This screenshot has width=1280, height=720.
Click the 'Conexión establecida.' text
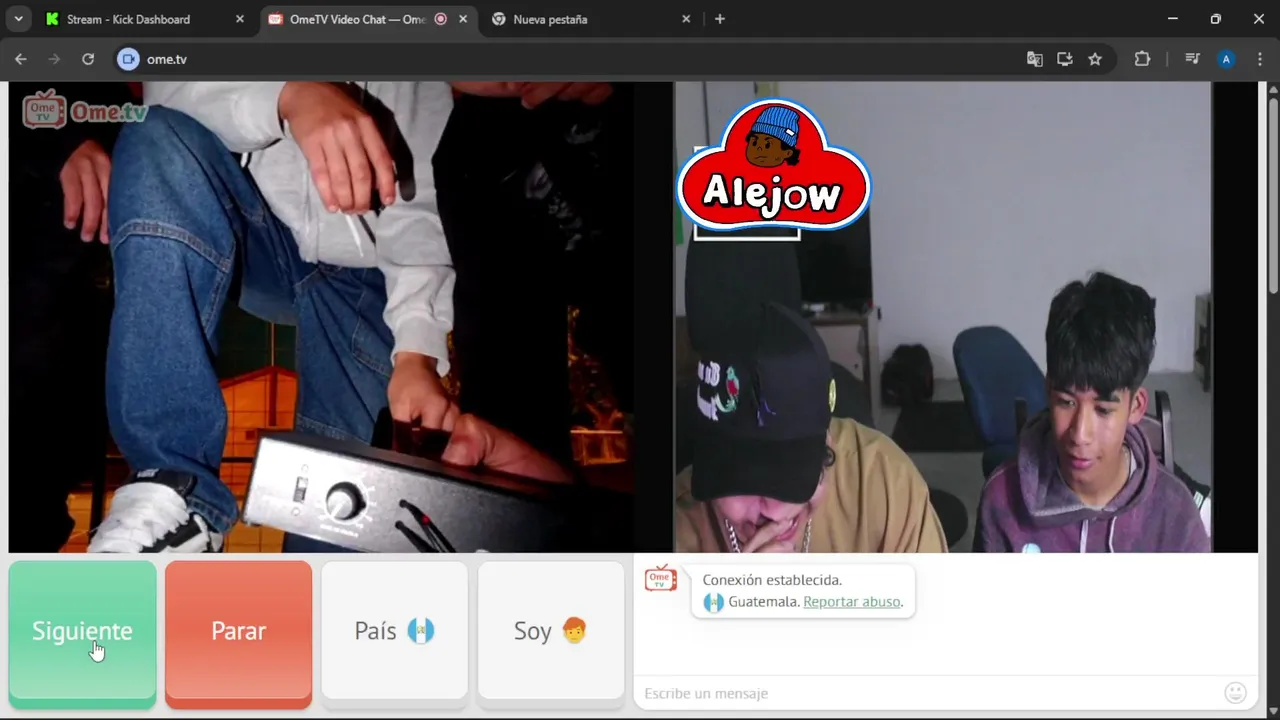(772, 580)
